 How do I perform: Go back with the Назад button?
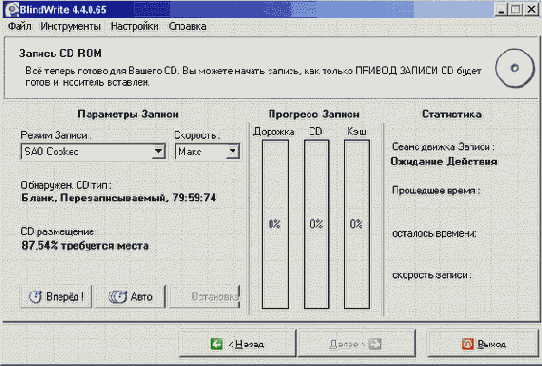point(237,344)
